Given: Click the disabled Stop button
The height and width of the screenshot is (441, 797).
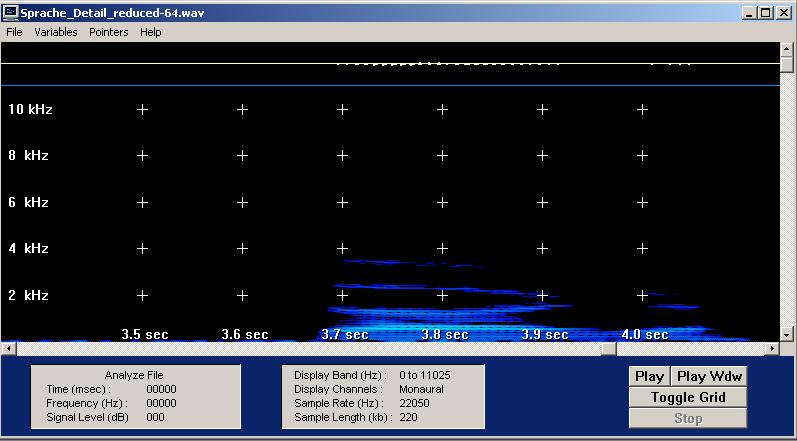Looking at the screenshot, I should 688,419.
